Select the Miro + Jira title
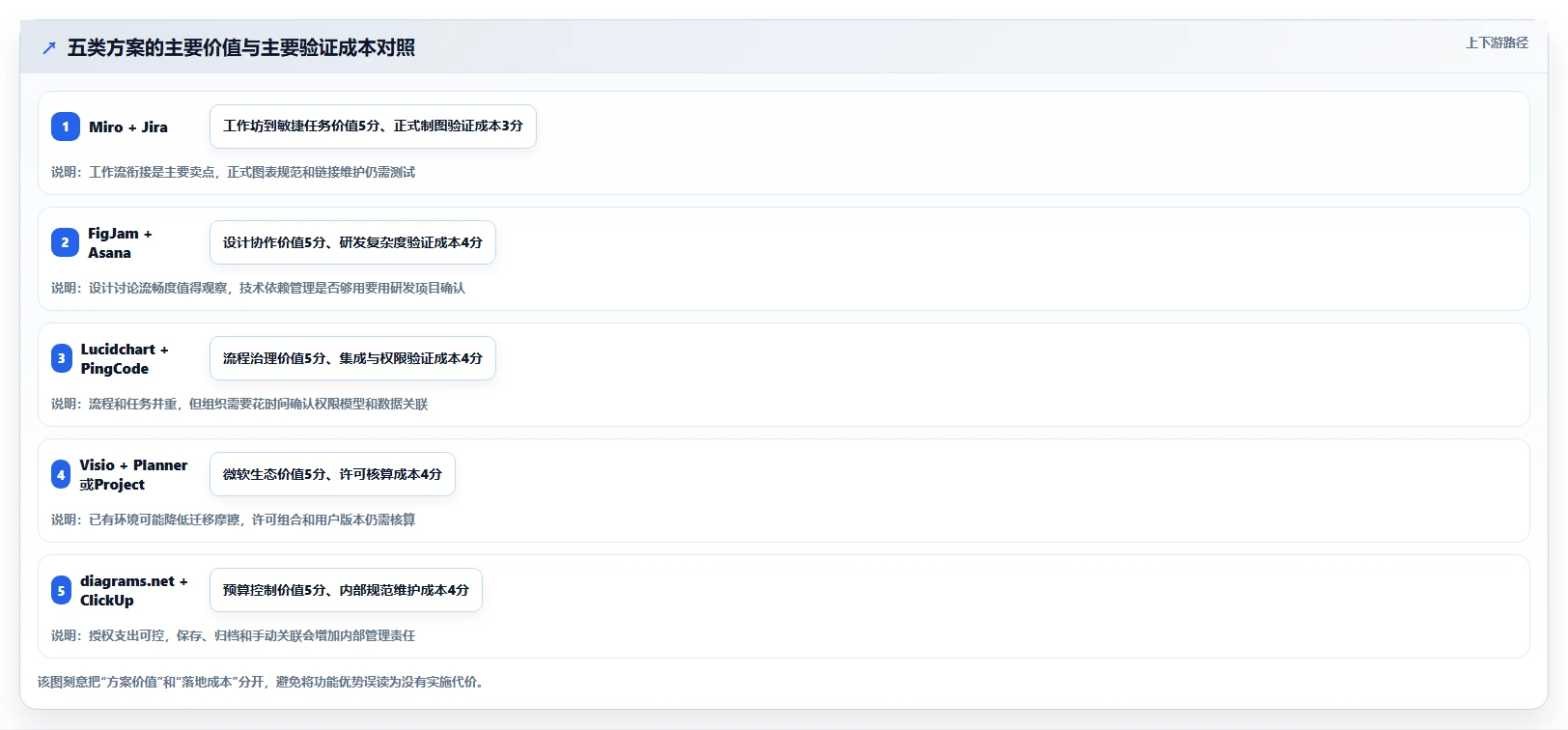 click(128, 126)
